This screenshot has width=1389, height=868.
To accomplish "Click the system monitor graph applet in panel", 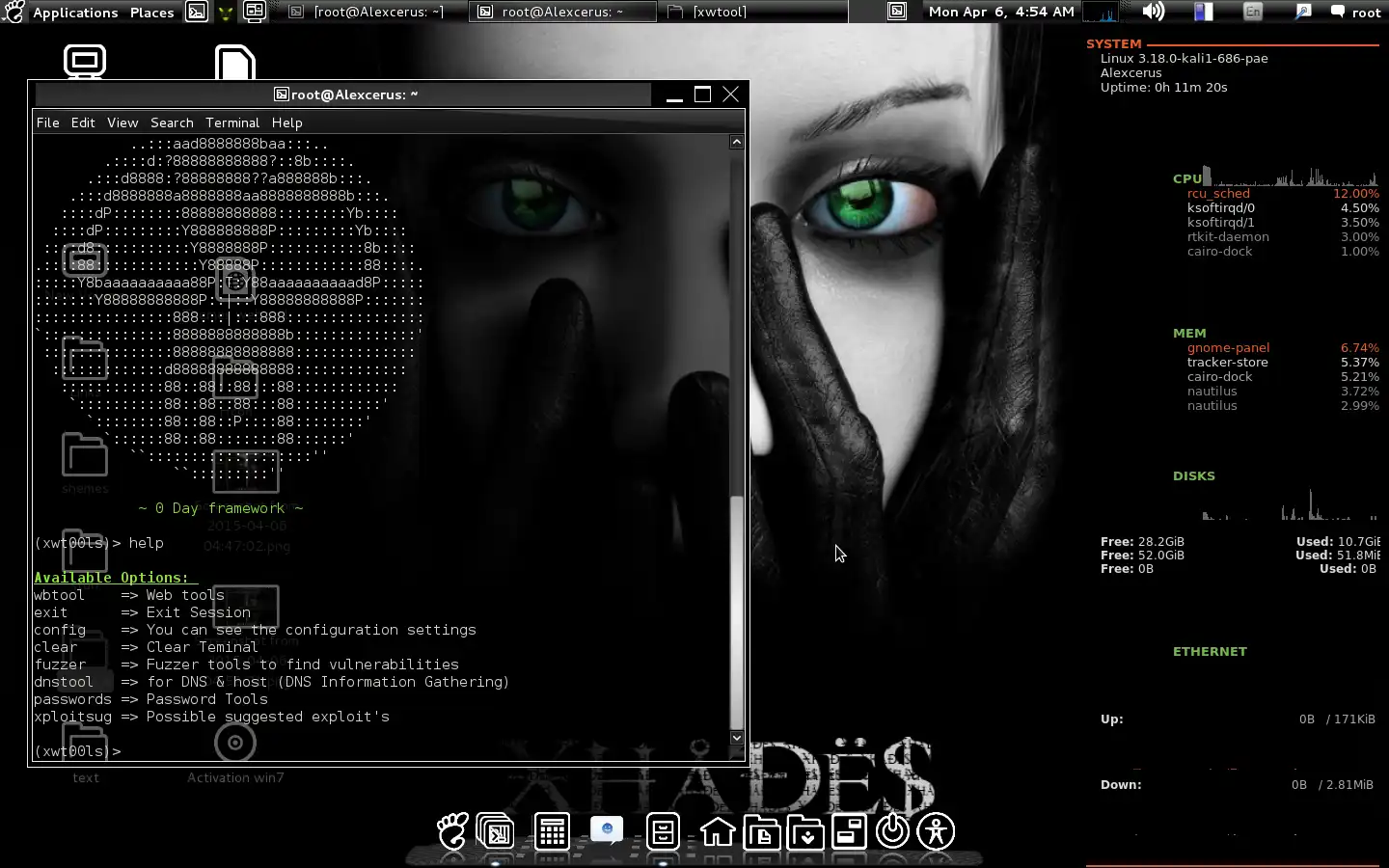I will (1101, 12).
